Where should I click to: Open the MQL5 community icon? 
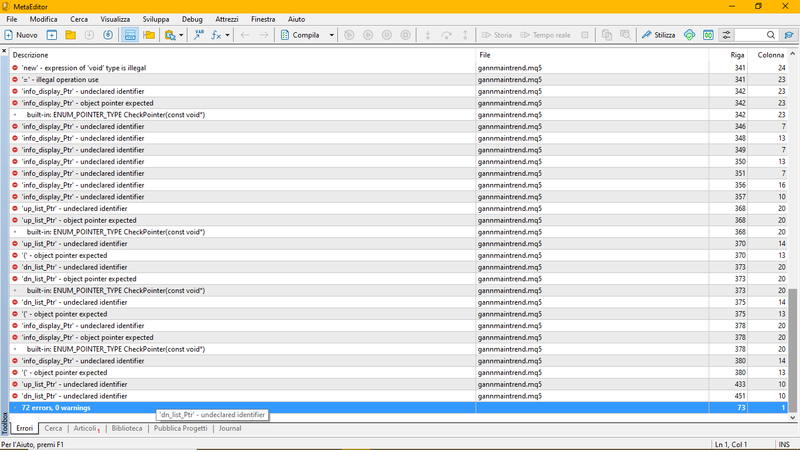point(708,35)
